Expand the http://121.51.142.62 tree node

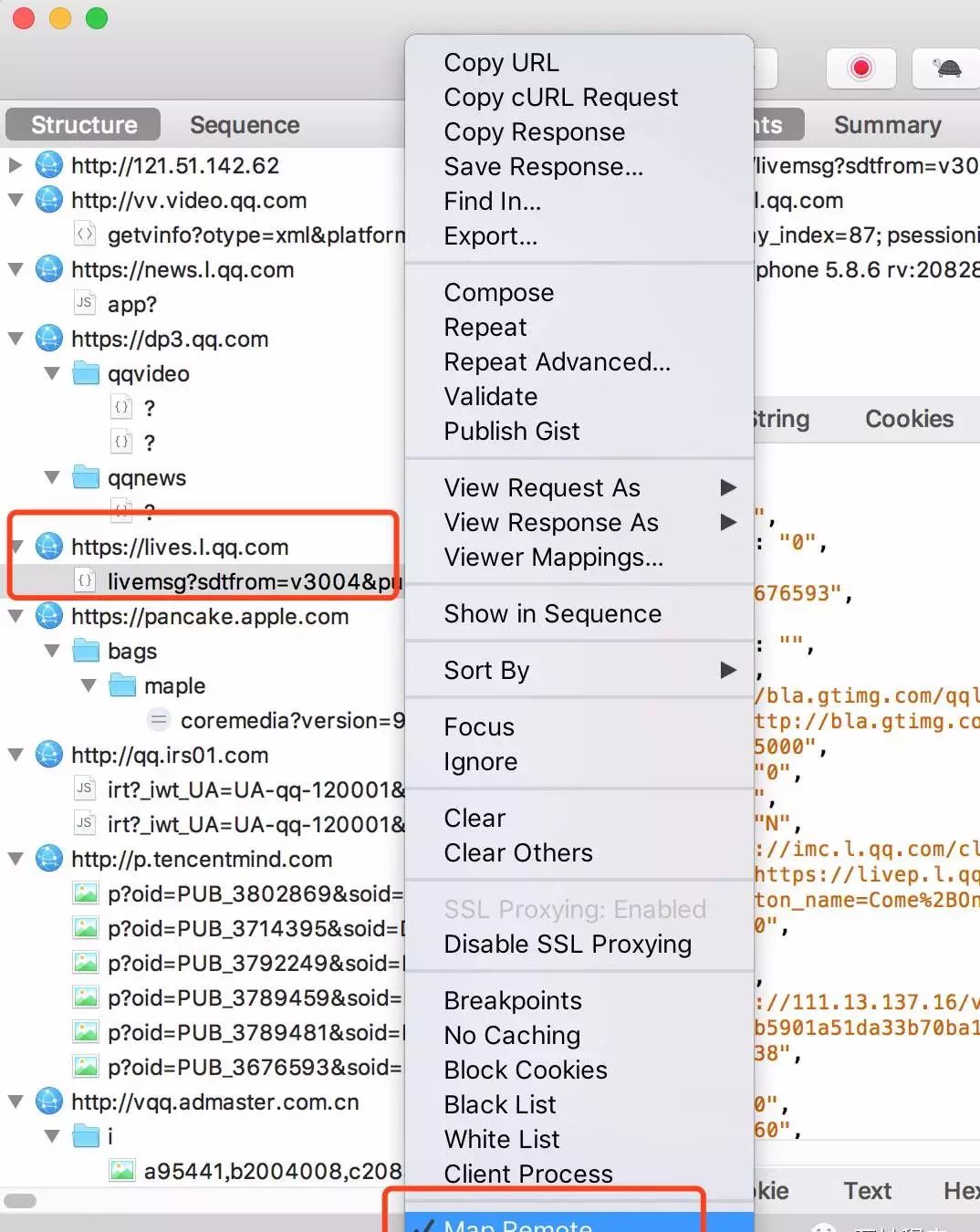pos(16,165)
